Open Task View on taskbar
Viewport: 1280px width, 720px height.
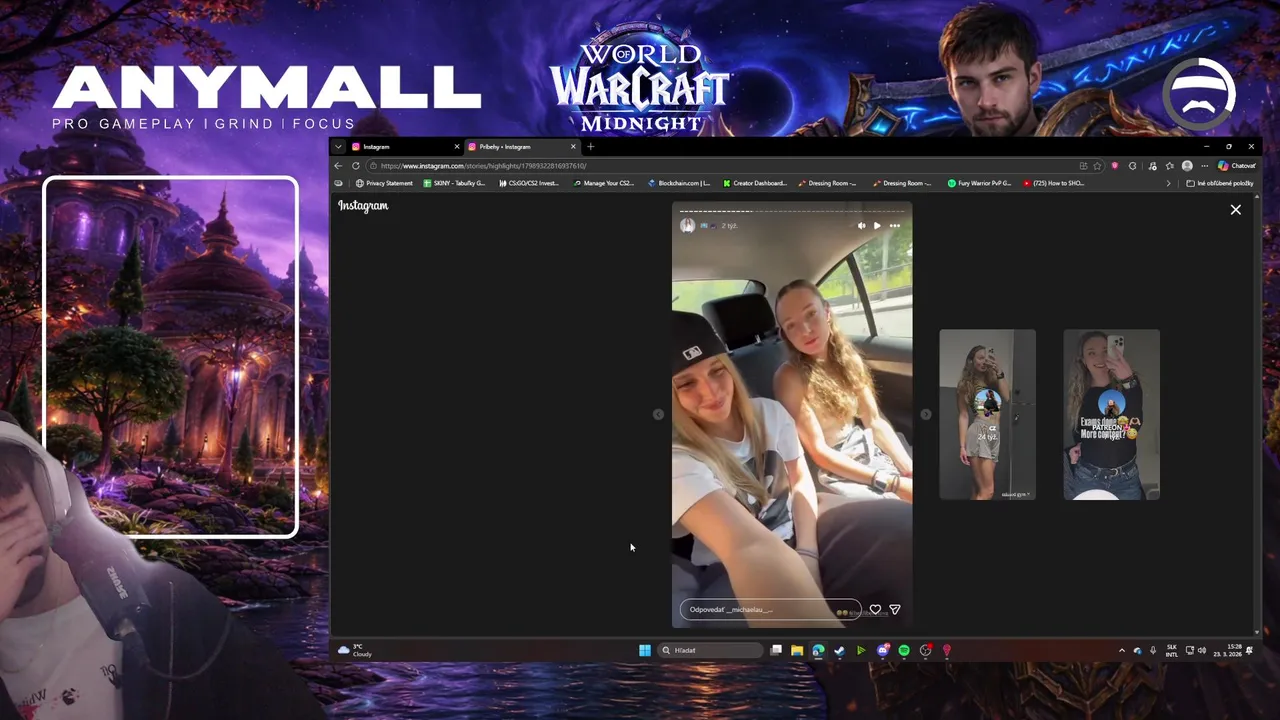776,650
